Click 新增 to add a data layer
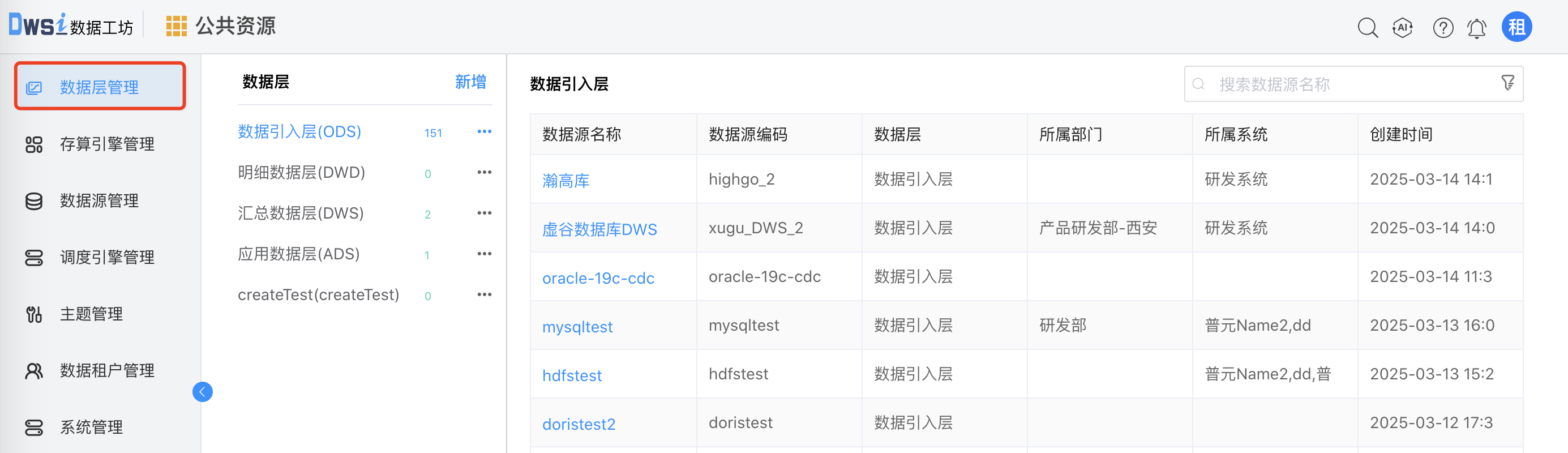The image size is (1568, 453). (x=470, y=82)
